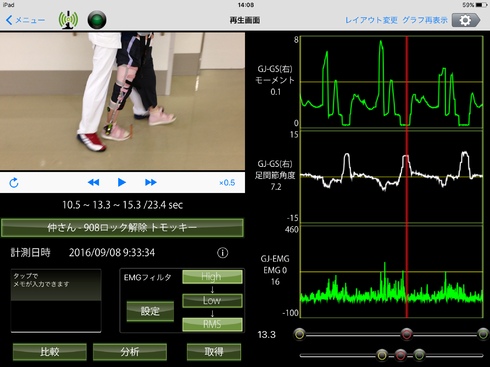Image resolution: width=490 pixels, height=367 pixels.
Task: Tap the red handle on lower range slider
Action: click(401, 355)
